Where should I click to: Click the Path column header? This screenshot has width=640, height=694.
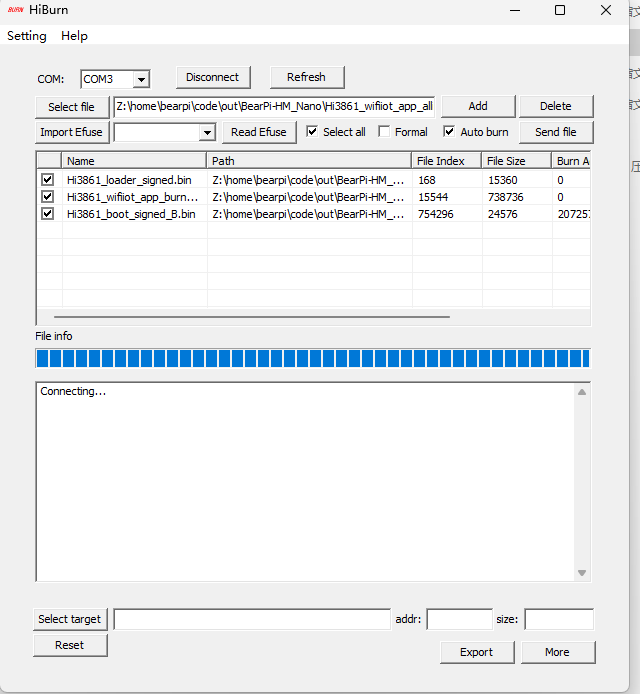point(309,161)
